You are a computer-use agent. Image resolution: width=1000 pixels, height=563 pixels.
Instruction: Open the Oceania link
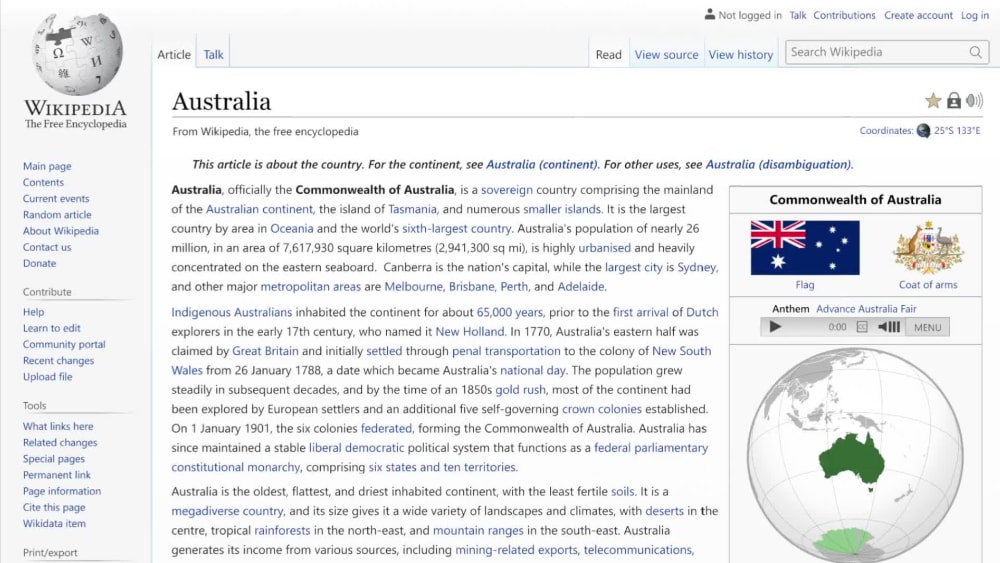[x=291, y=228]
